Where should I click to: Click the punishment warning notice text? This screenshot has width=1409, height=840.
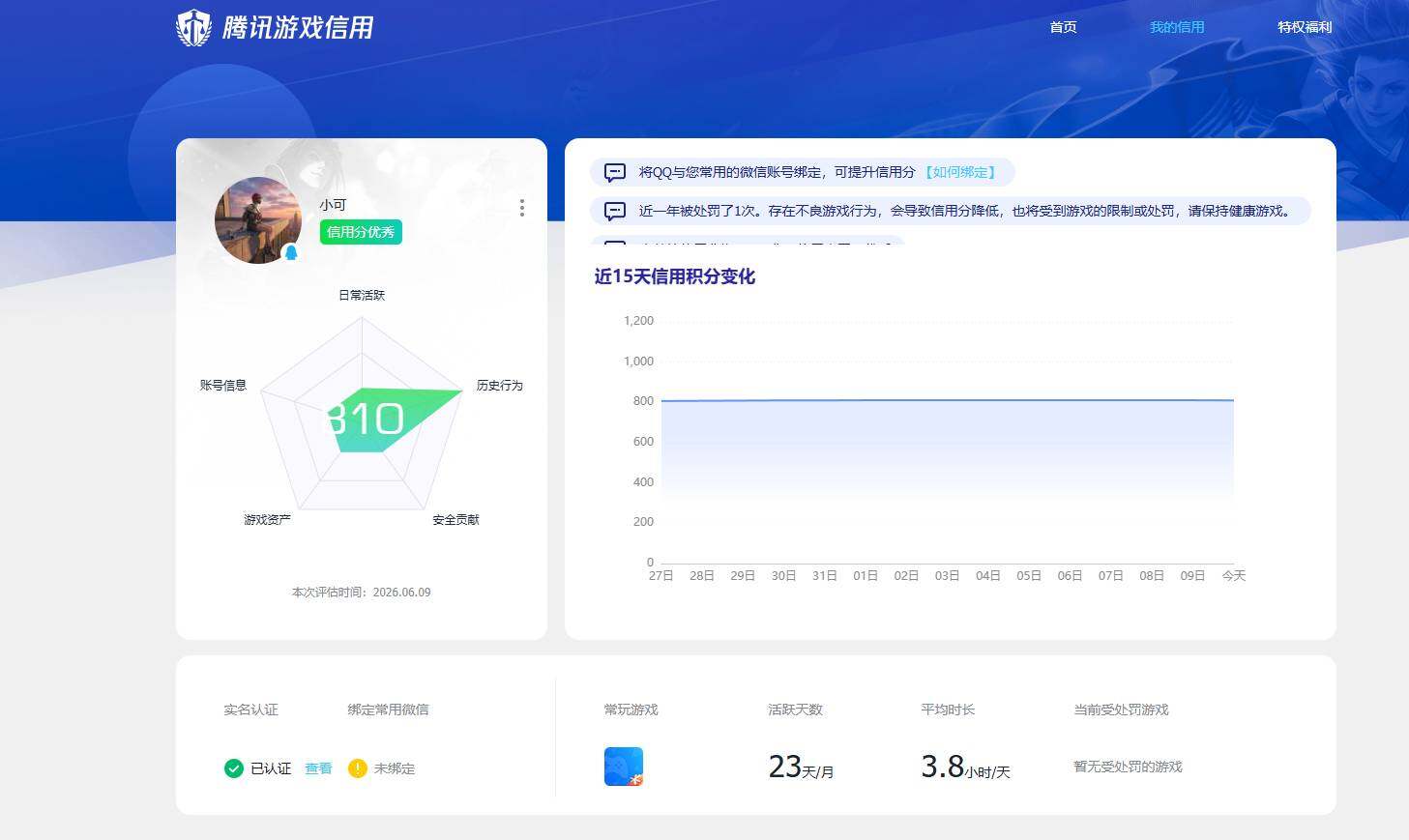click(965, 211)
